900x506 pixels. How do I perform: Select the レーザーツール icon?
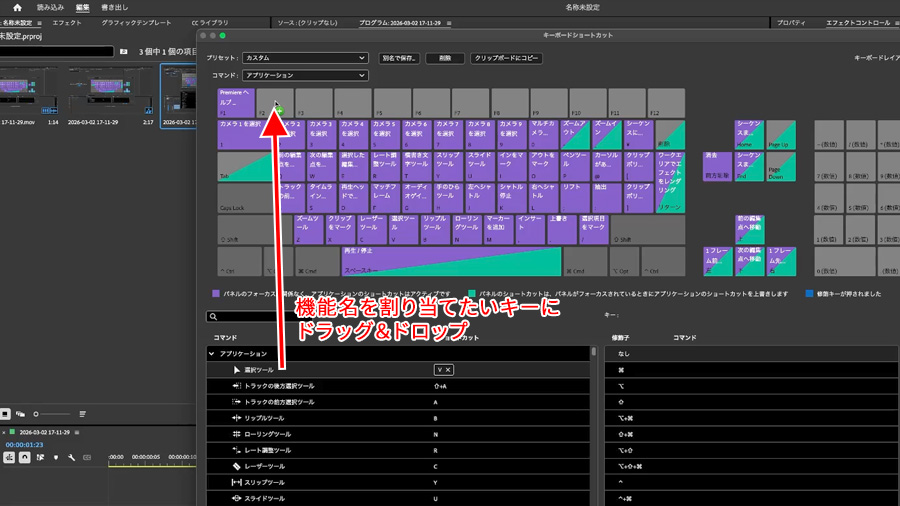pos(236,466)
